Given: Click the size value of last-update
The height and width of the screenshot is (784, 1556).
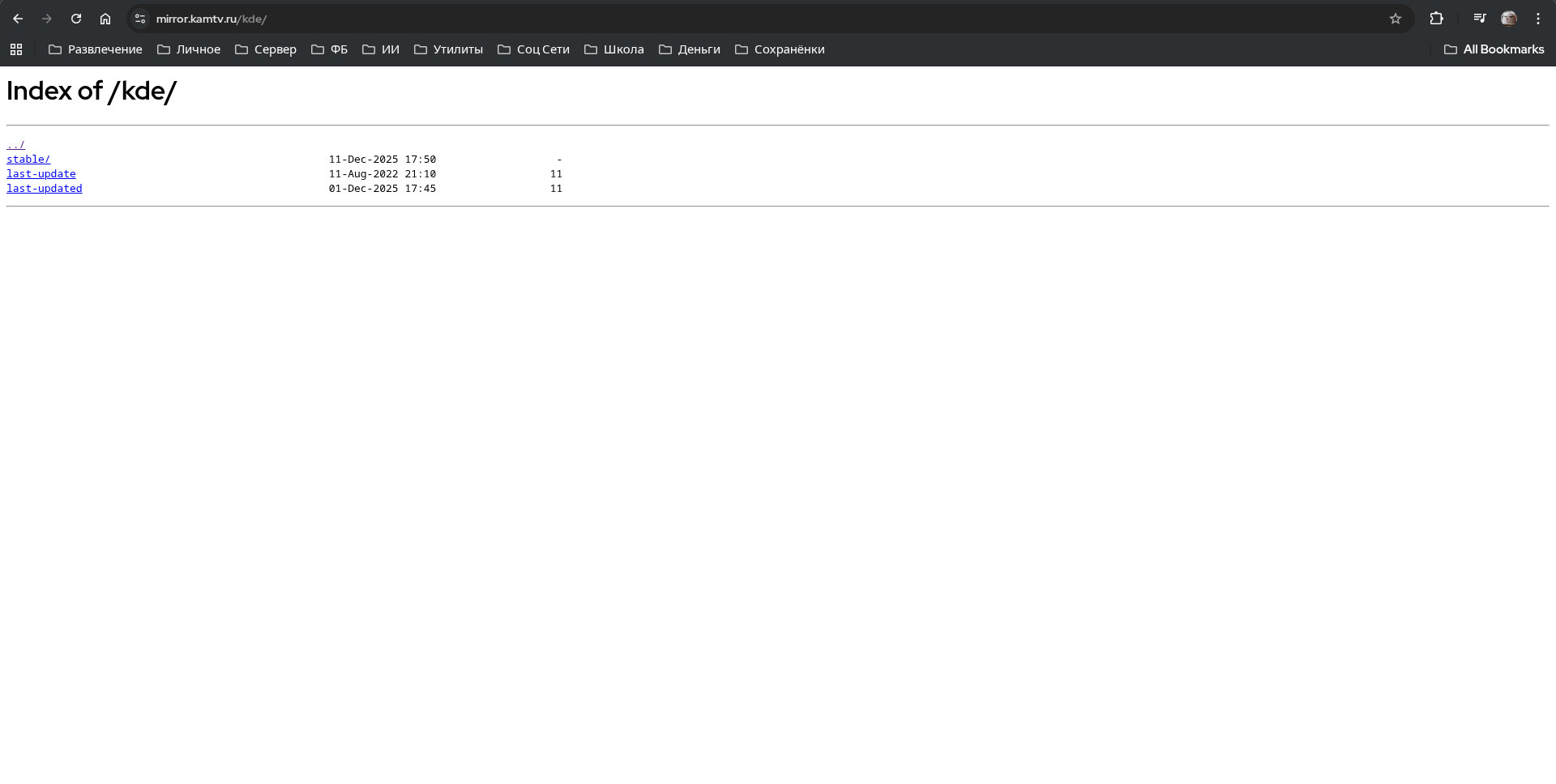Looking at the screenshot, I should coord(556,174).
